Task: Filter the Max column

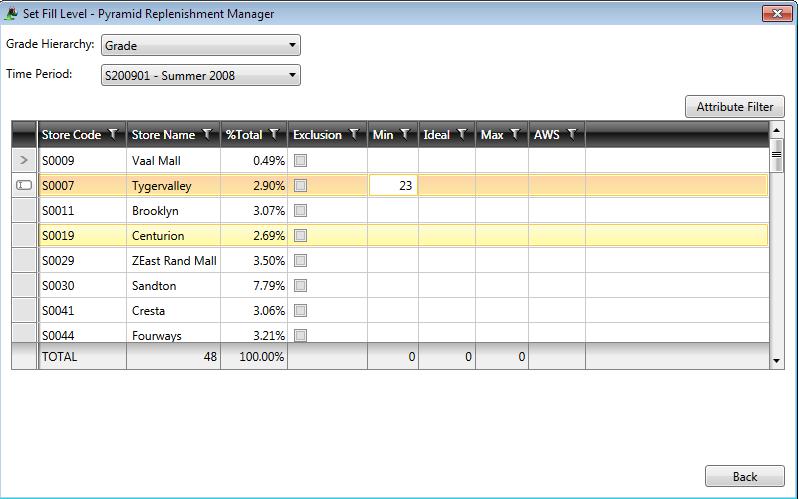Action: point(515,135)
